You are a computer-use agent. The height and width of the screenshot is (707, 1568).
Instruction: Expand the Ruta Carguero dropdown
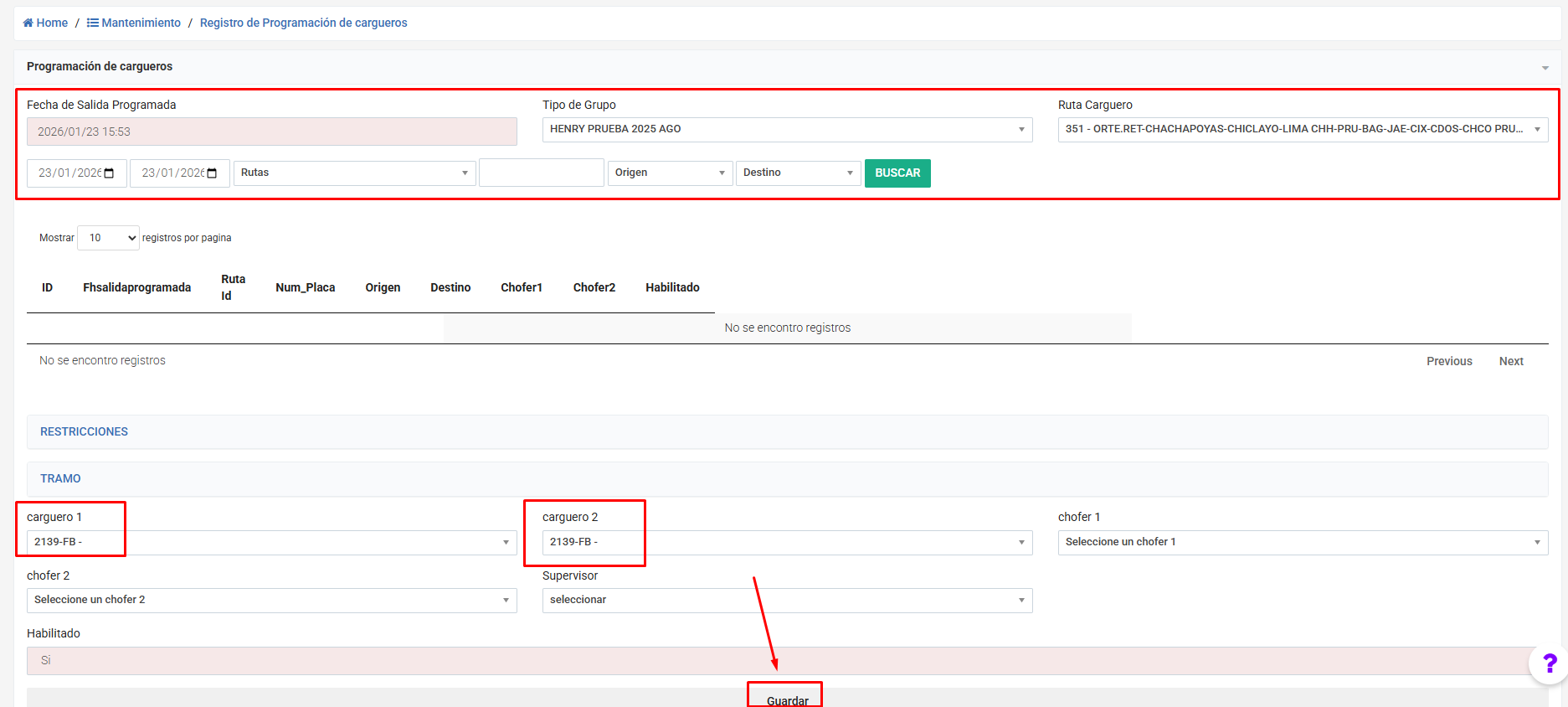(1302, 130)
